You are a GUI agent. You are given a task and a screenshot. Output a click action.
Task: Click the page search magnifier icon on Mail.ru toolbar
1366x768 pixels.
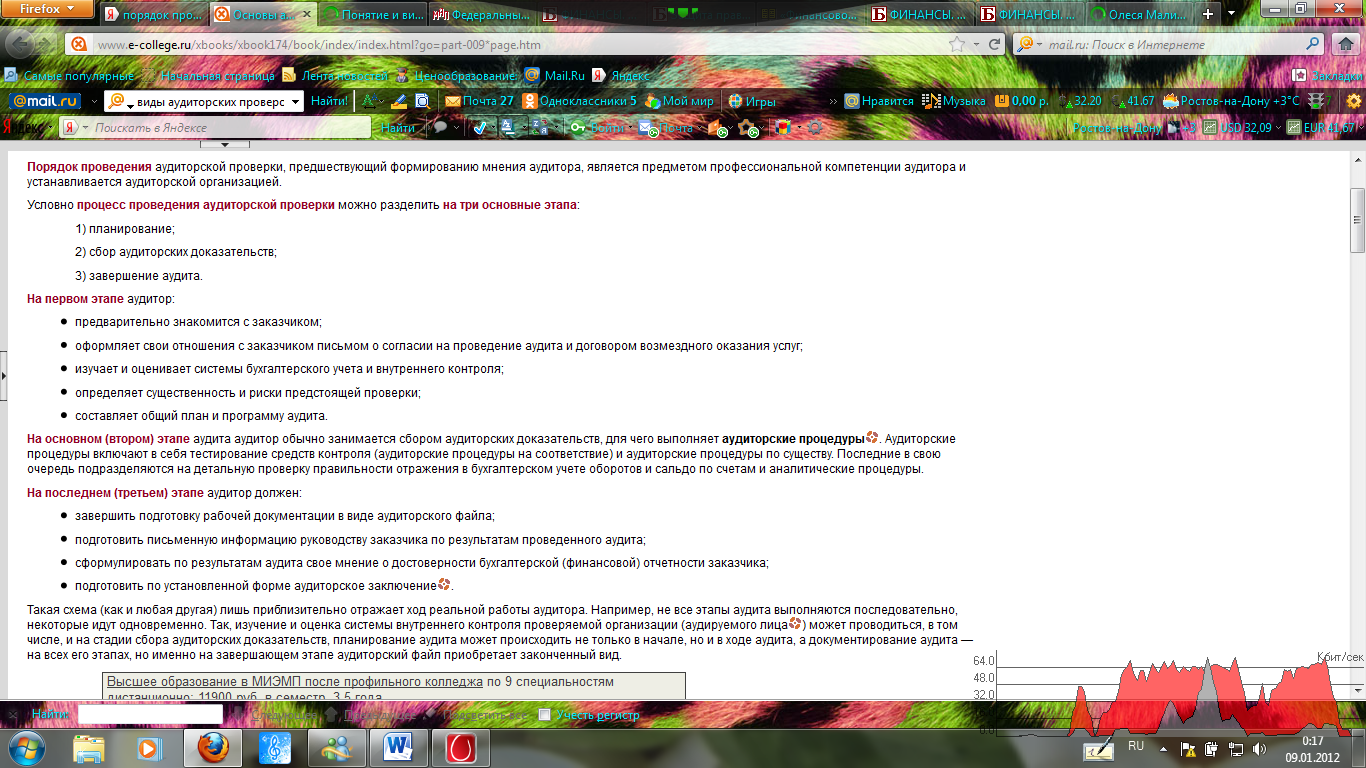click(422, 101)
